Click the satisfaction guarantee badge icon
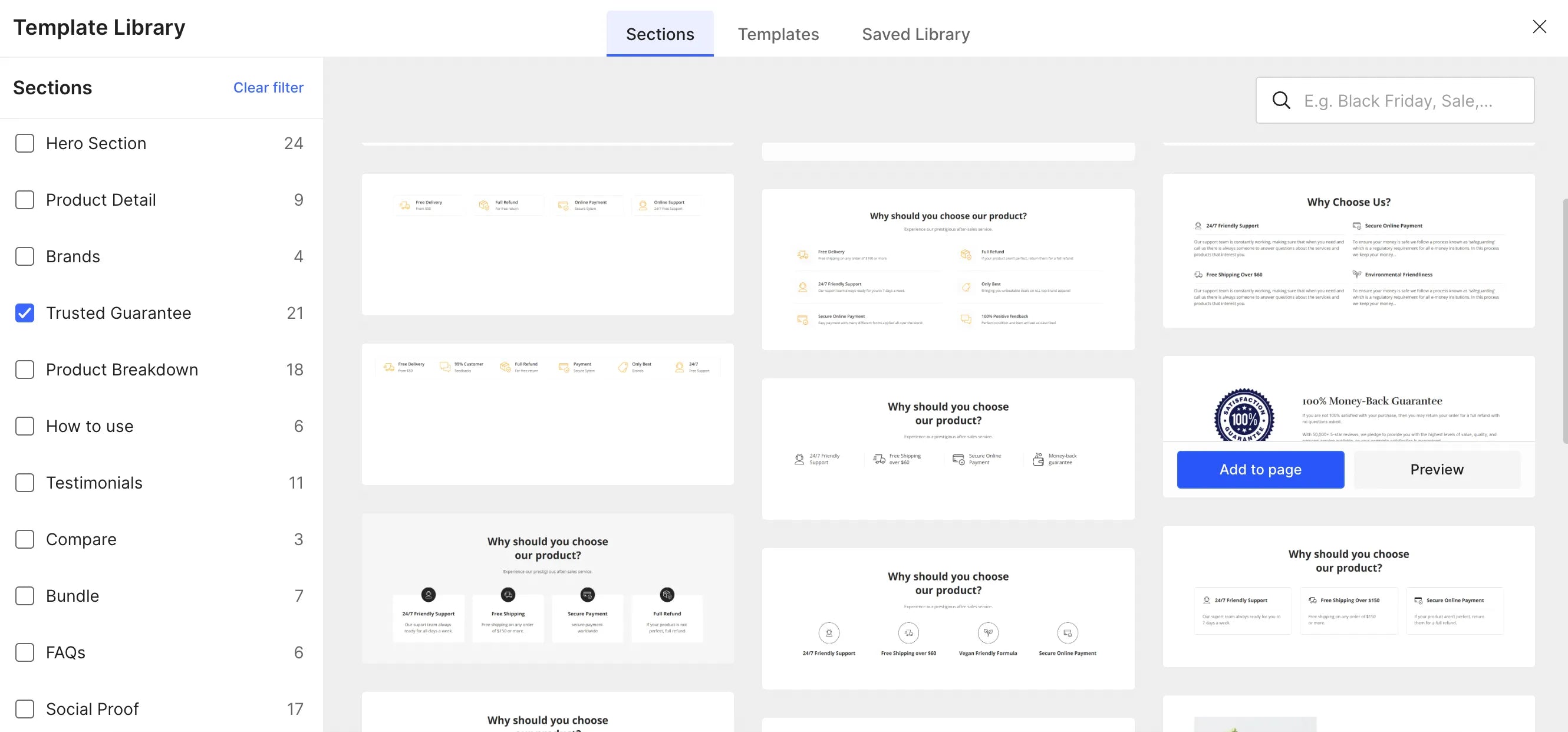 click(x=1244, y=416)
